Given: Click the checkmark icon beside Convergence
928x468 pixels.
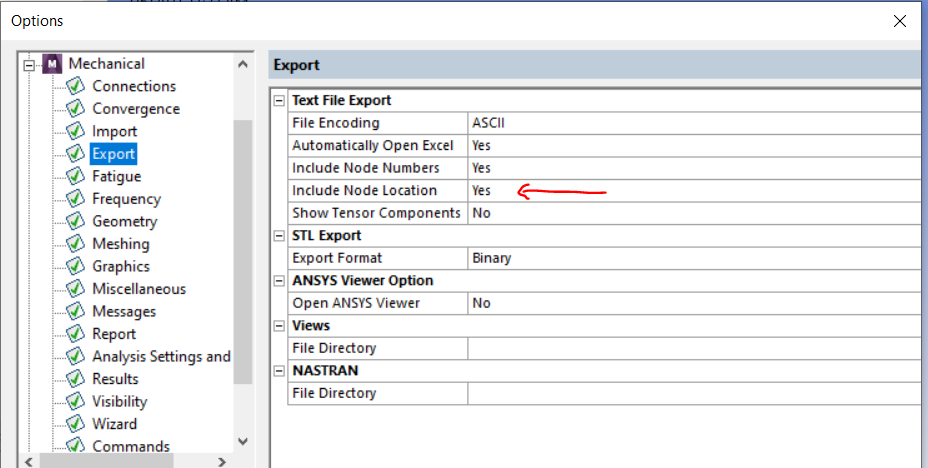Looking at the screenshot, I should (x=76, y=109).
